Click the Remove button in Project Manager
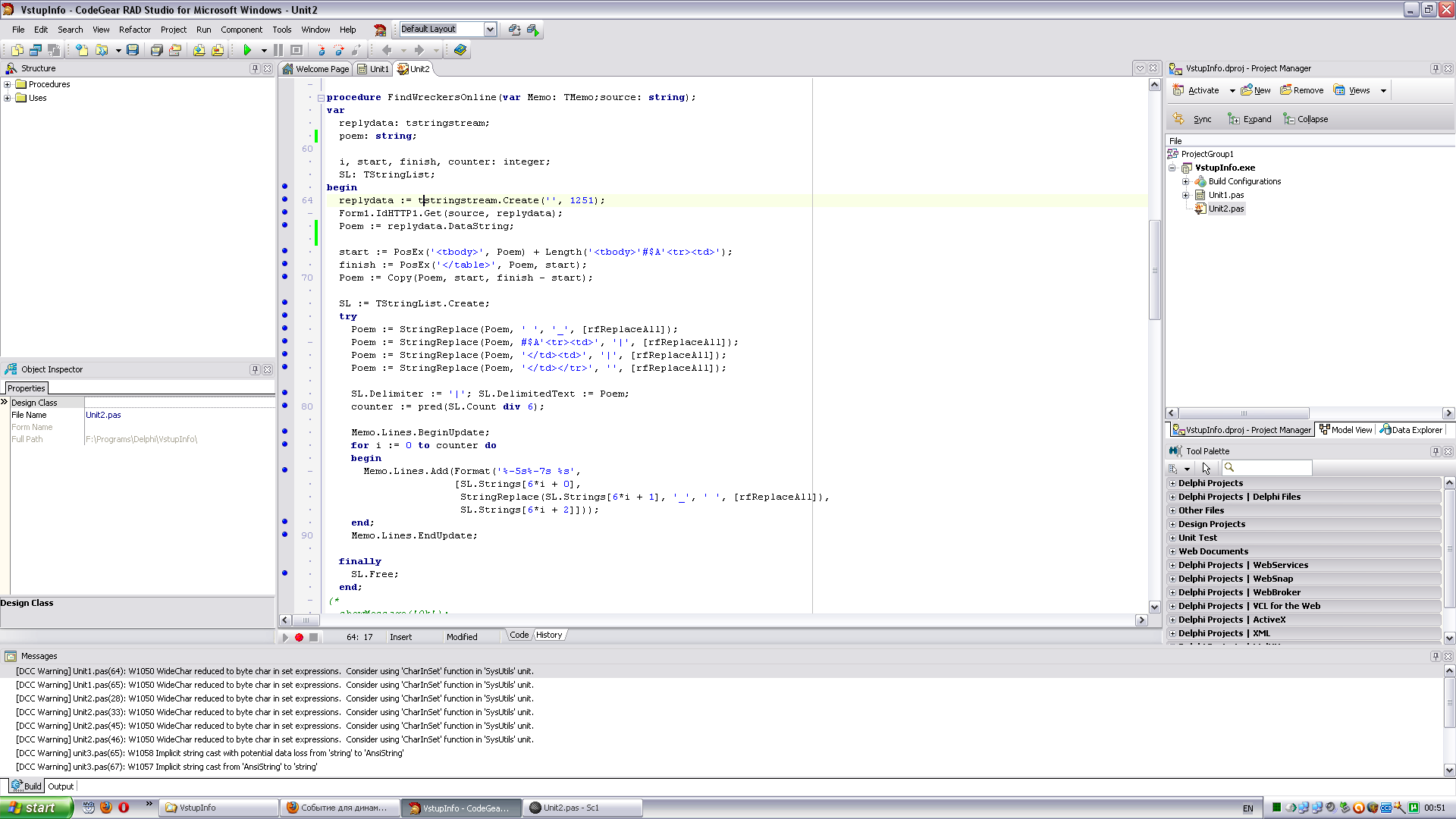The width and height of the screenshot is (1456, 819). pyautogui.click(x=1302, y=90)
